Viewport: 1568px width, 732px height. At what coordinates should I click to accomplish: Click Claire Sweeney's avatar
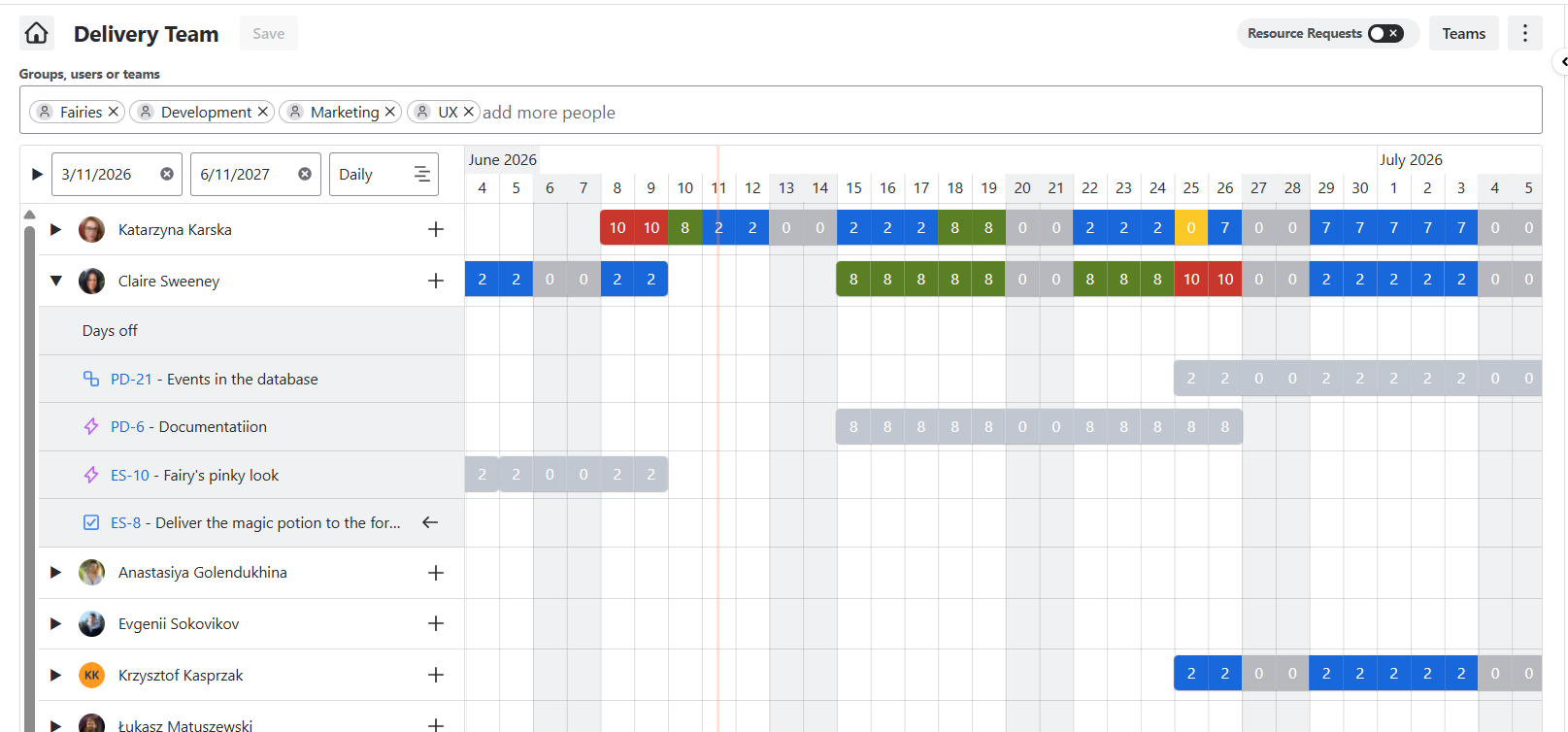click(x=91, y=282)
